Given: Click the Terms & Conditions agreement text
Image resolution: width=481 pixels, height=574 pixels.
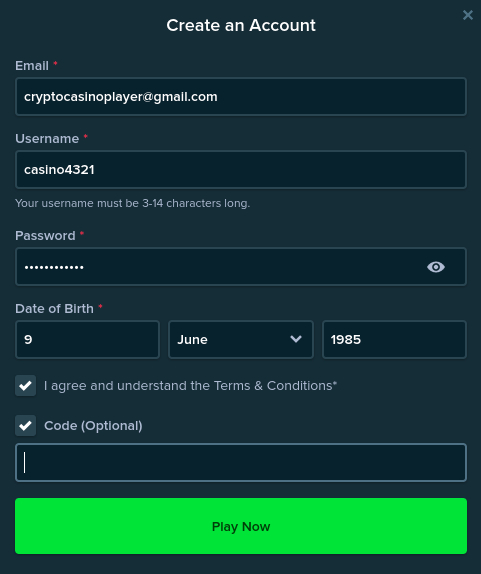Looking at the screenshot, I should click(190, 385).
